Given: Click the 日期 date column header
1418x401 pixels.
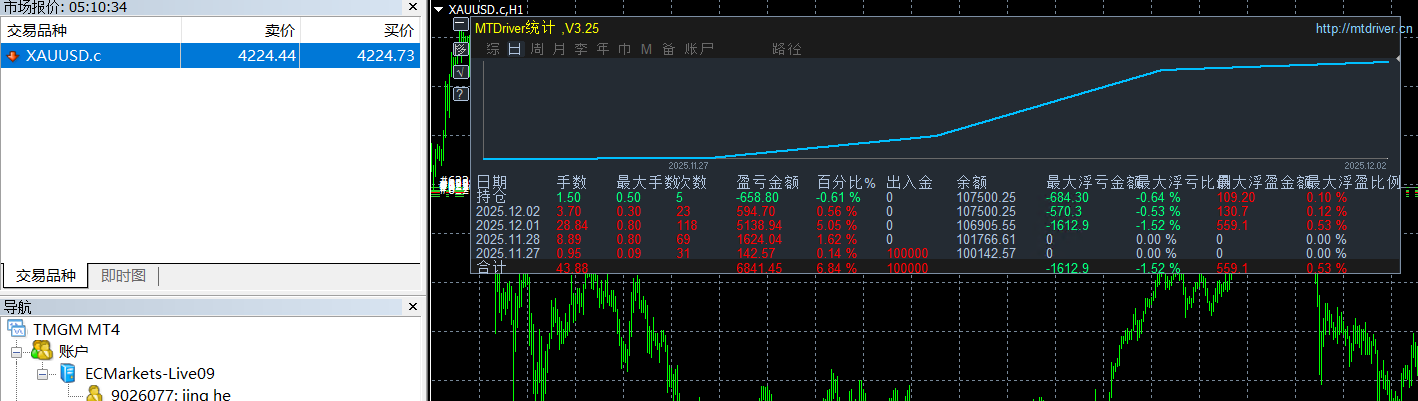Looking at the screenshot, I should coord(491,182).
